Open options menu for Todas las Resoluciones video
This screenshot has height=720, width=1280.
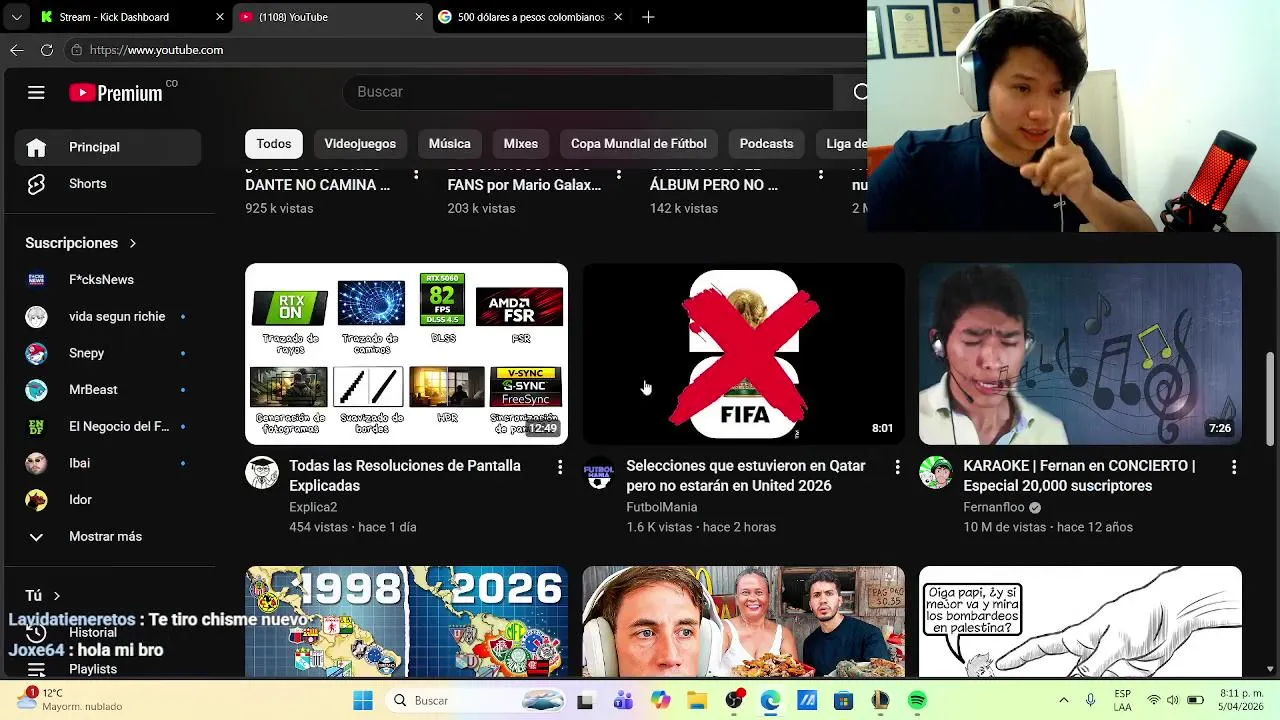point(560,467)
